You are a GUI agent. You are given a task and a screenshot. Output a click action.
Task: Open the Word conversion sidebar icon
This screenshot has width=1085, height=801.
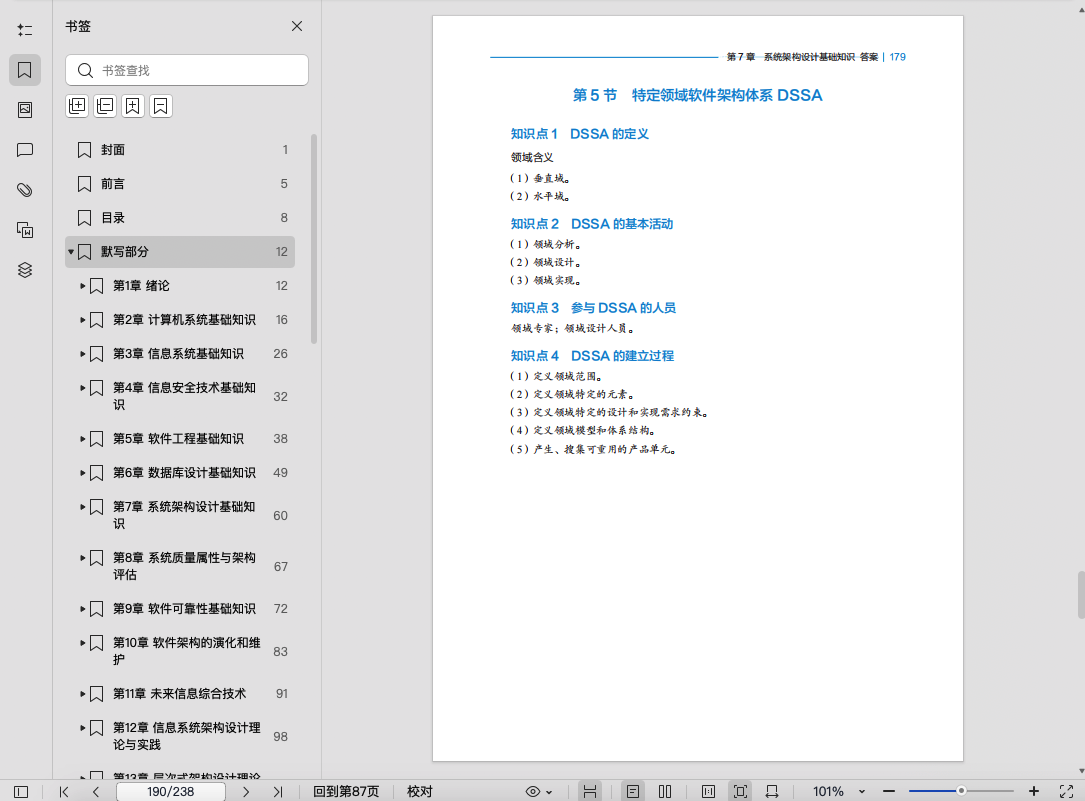click(x=25, y=230)
